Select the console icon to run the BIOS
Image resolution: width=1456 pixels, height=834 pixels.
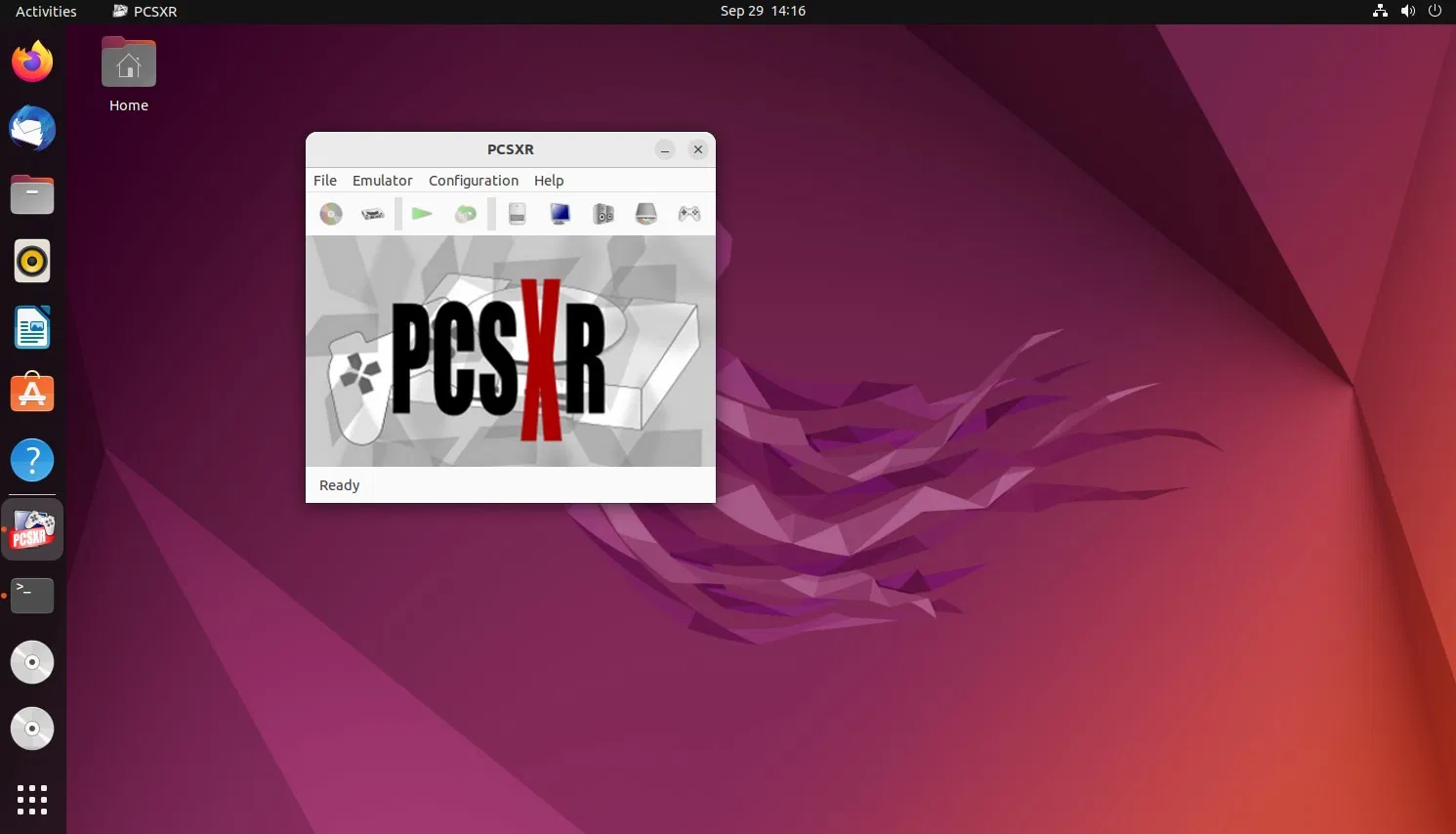pyautogui.click(x=372, y=213)
